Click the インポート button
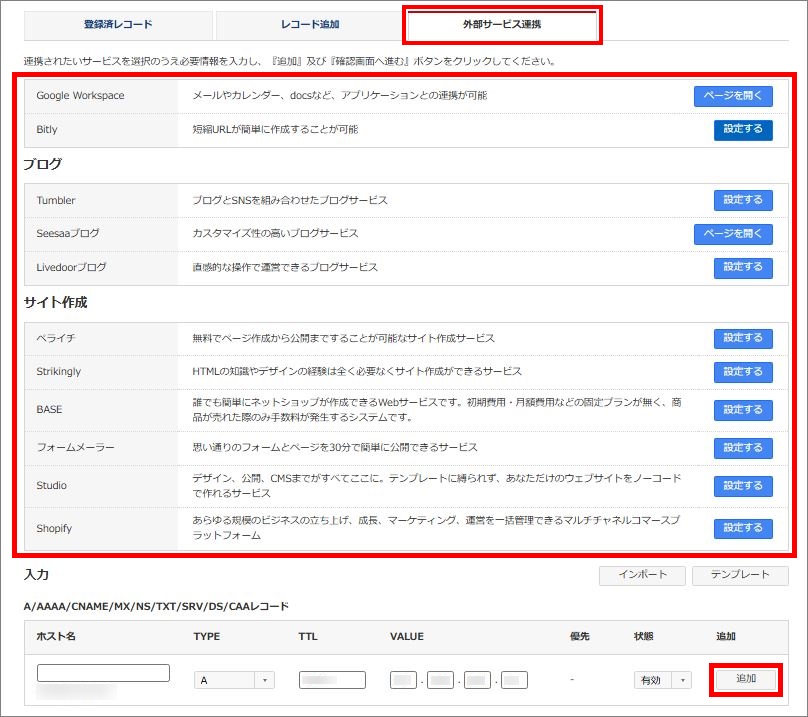808x717 pixels. (x=642, y=575)
